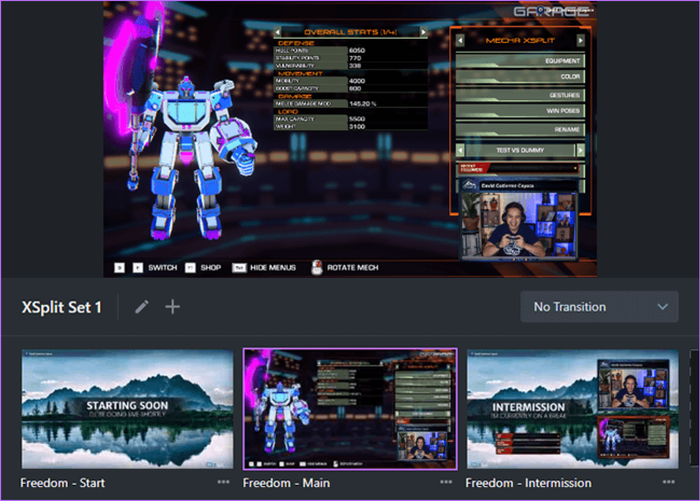This screenshot has width=700, height=501.
Task: Go to next Overall Stats page arrow
Action: [x=423, y=32]
